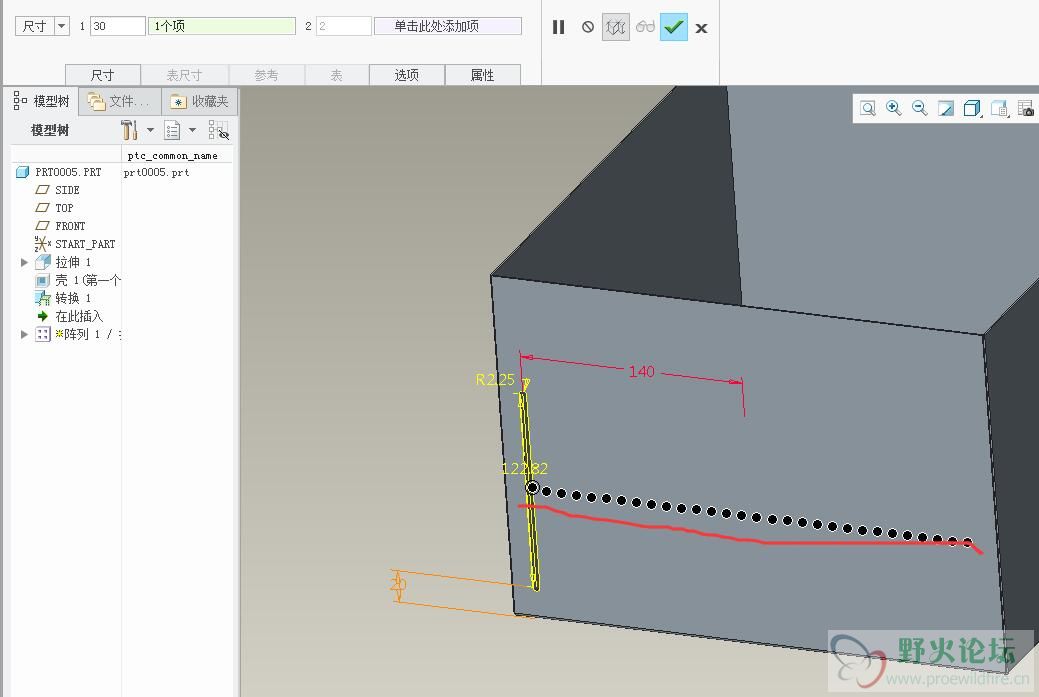This screenshot has height=697, width=1039.
Task: Accept the pattern with the green checkmark
Action: pos(674,27)
